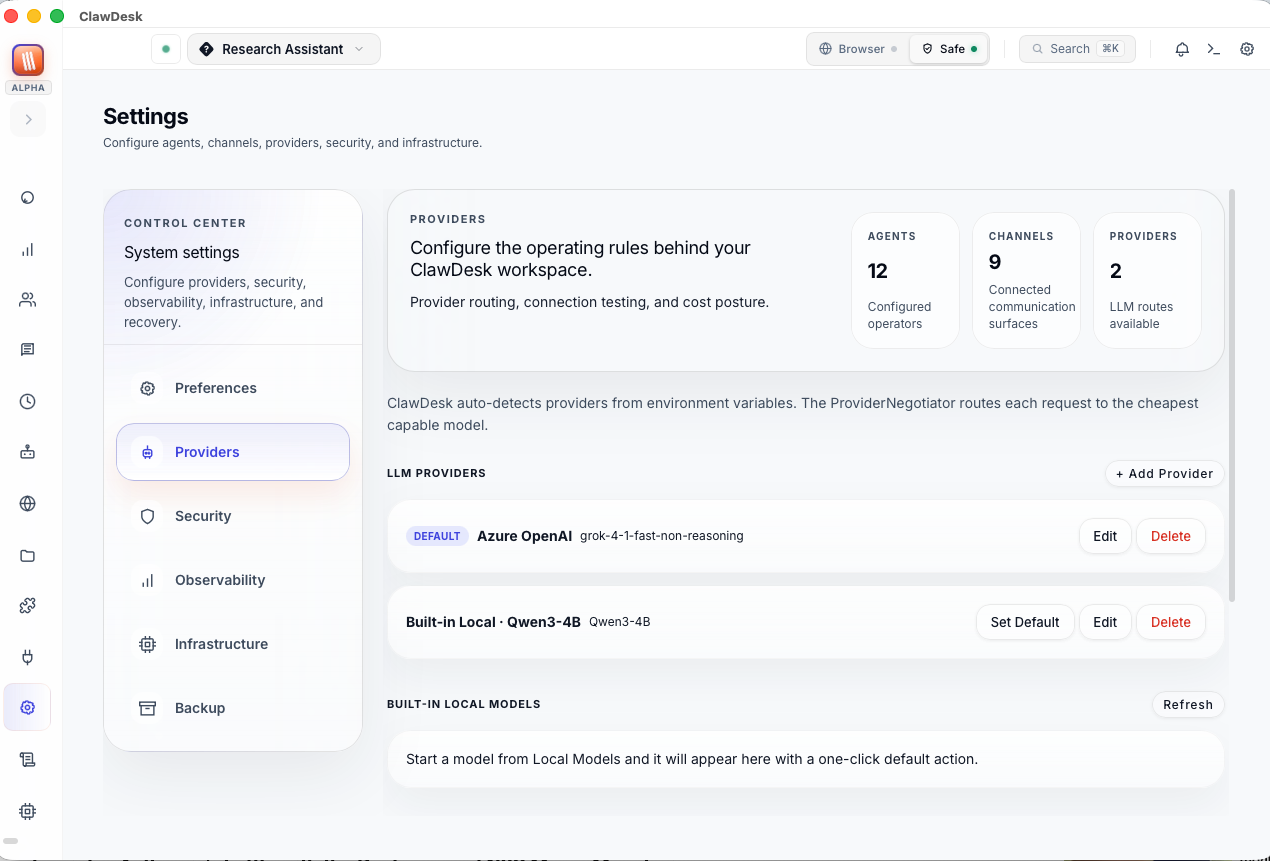Set the Qwen3-4B provider as default
The width and height of the screenshot is (1270, 861).
[1025, 621]
